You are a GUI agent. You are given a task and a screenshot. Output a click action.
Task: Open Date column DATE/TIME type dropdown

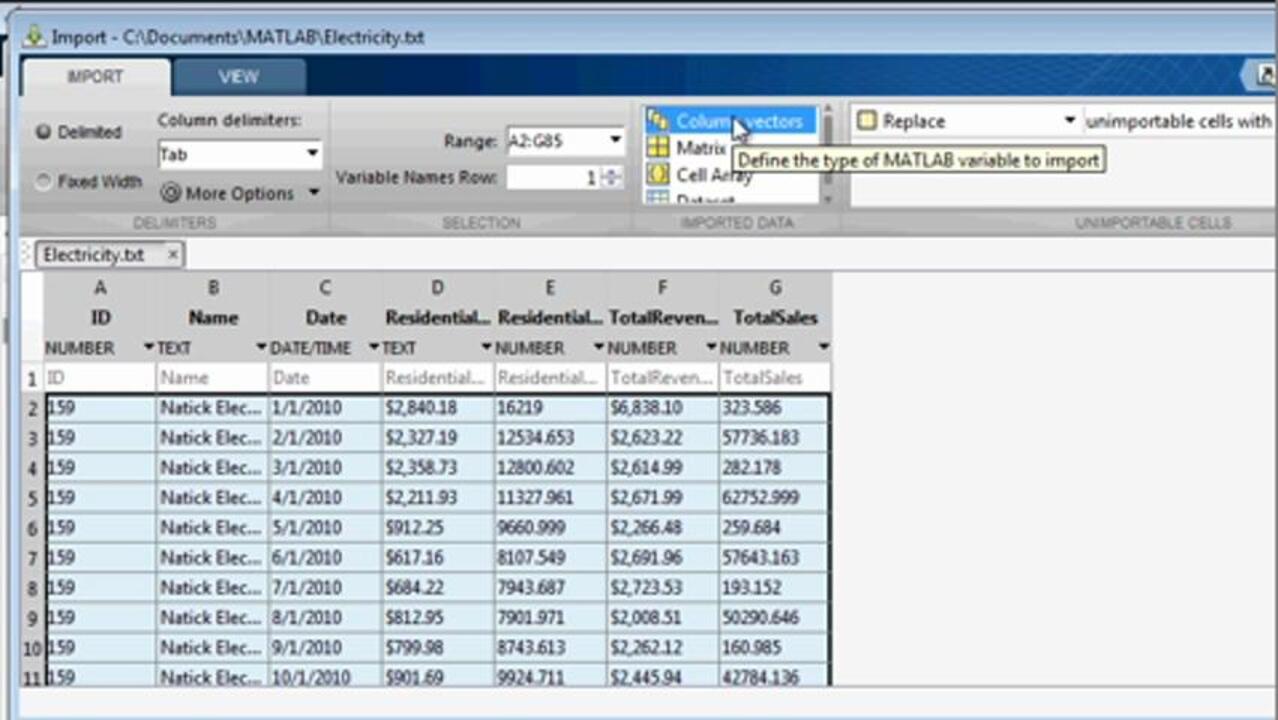[374, 348]
